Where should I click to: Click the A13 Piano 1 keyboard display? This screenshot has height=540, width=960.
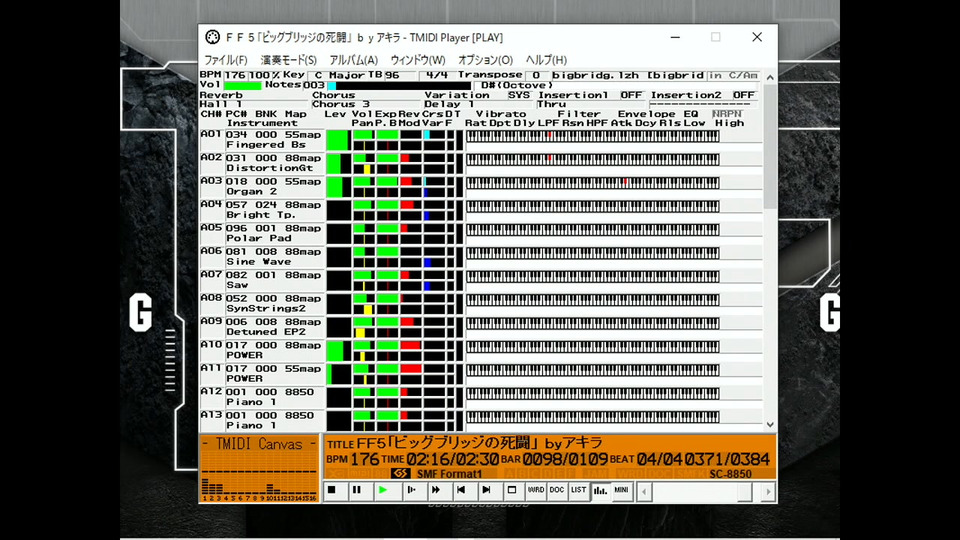(592, 417)
